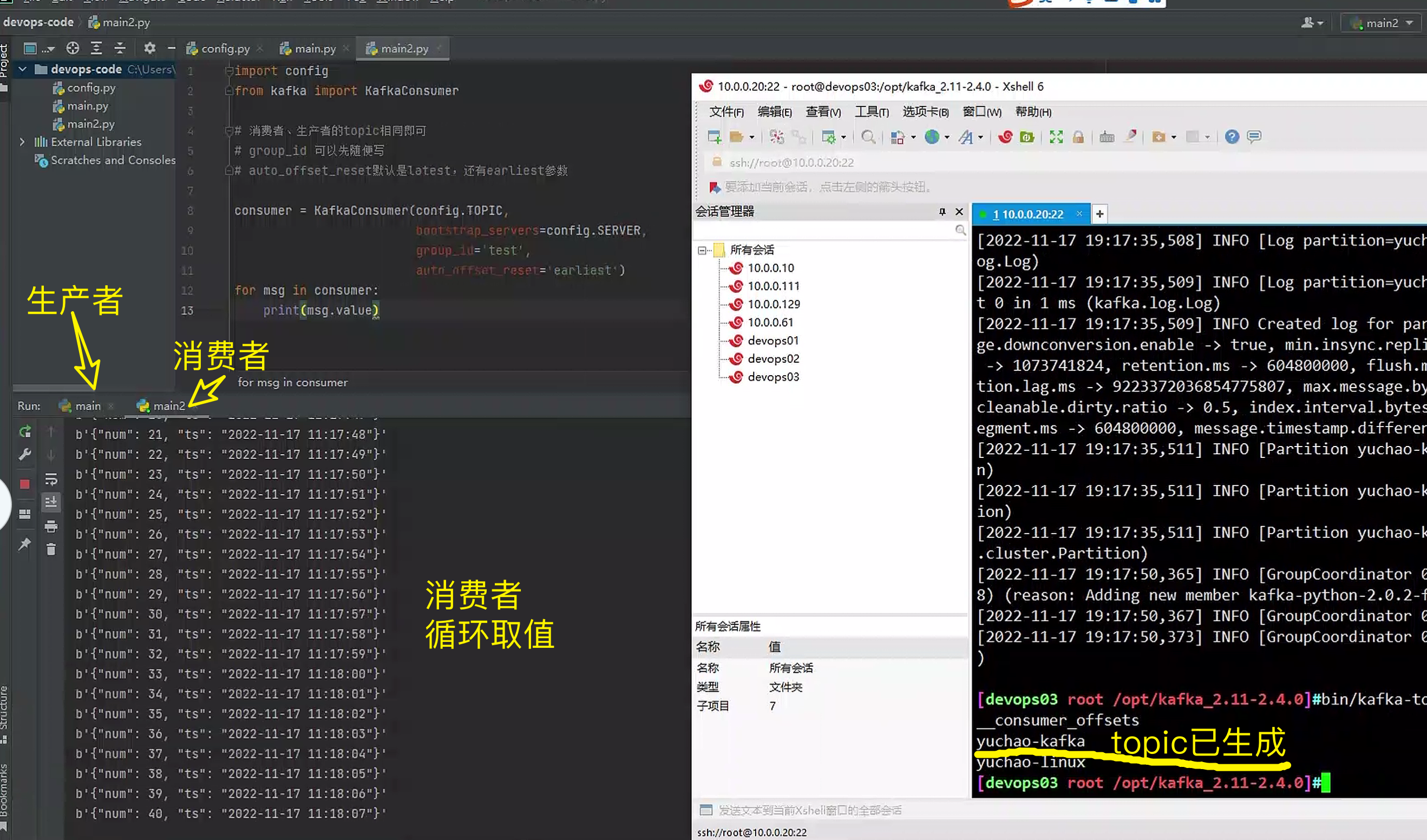Open Xshell find magnifier icon
This screenshot has height=840, width=1427.
point(868,136)
